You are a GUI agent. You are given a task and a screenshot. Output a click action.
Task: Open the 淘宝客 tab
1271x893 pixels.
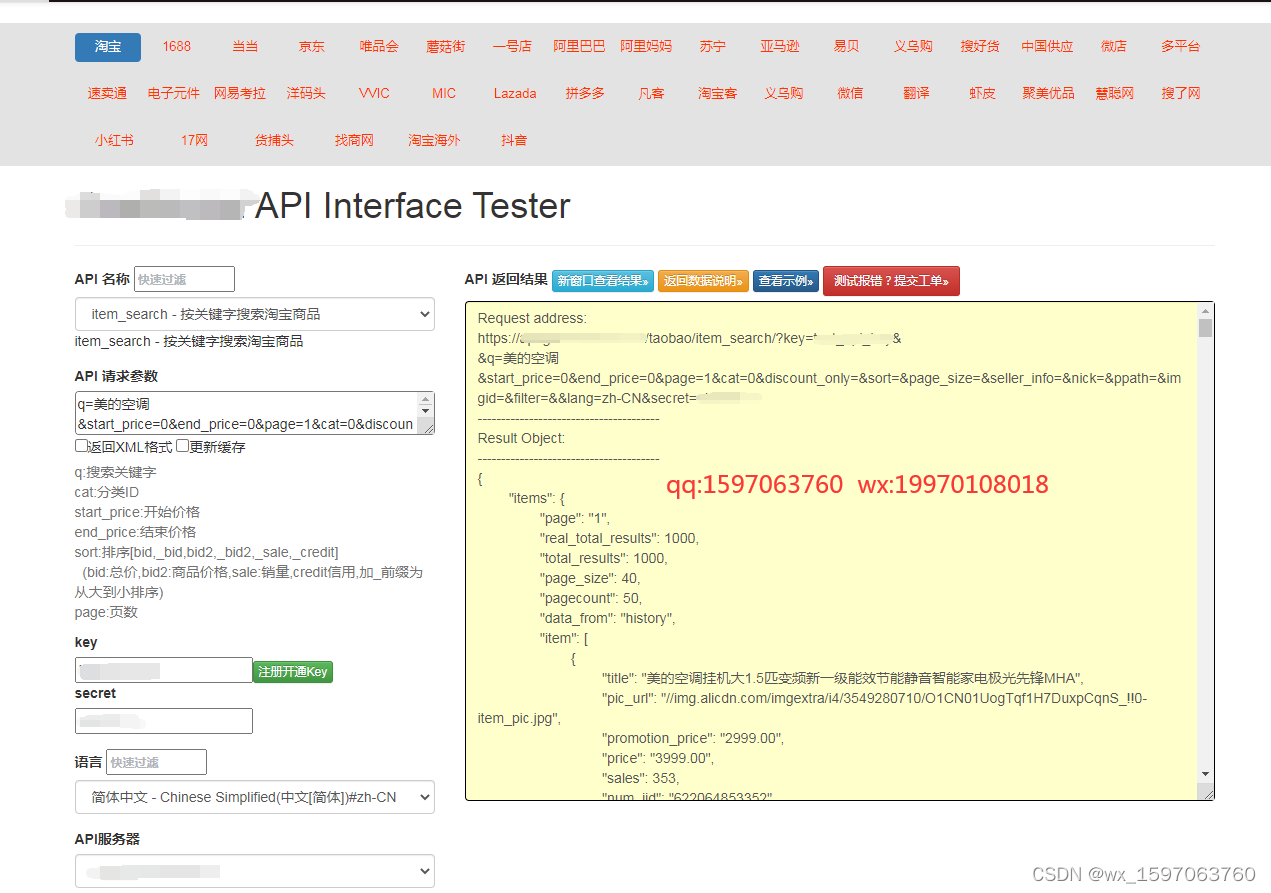[x=718, y=94]
